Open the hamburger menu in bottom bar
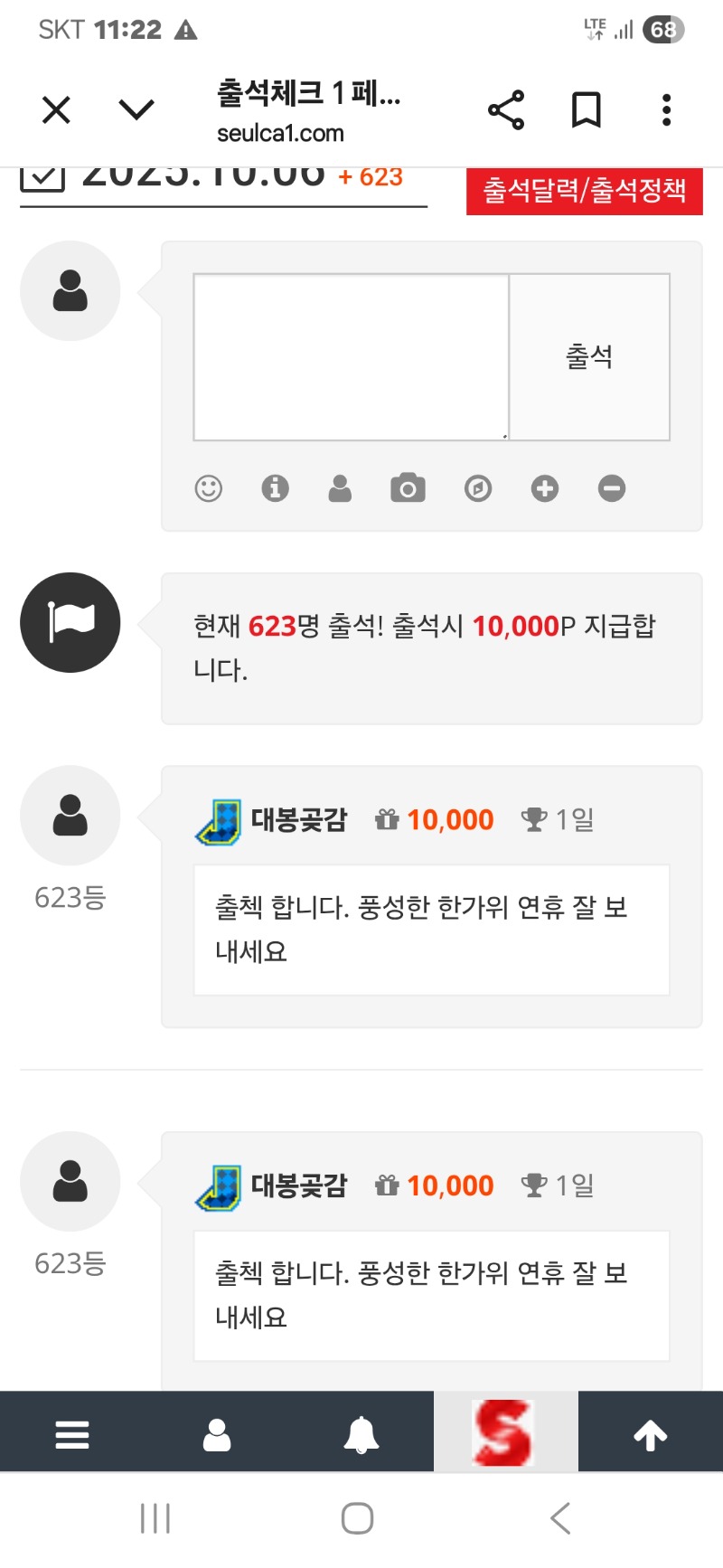Screen dimensions: 723x1568 (x=72, y=1434)
